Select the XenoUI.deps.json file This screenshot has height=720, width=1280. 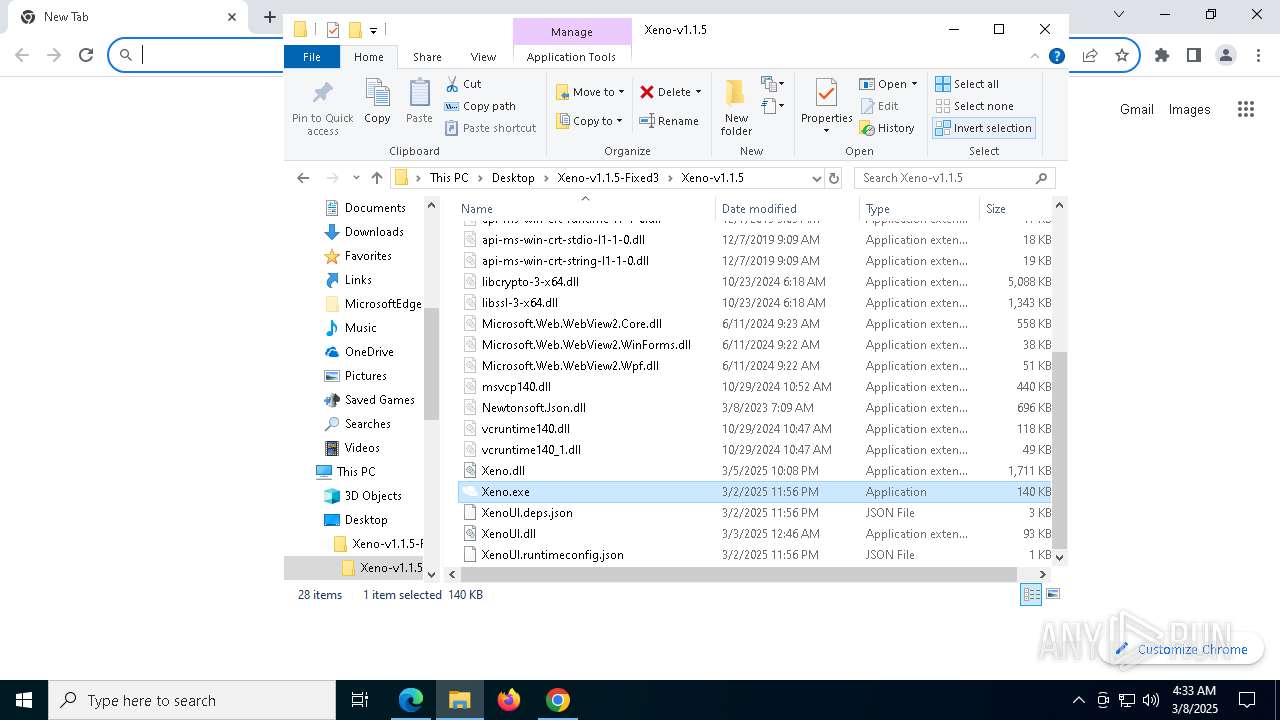click(527, 513)
